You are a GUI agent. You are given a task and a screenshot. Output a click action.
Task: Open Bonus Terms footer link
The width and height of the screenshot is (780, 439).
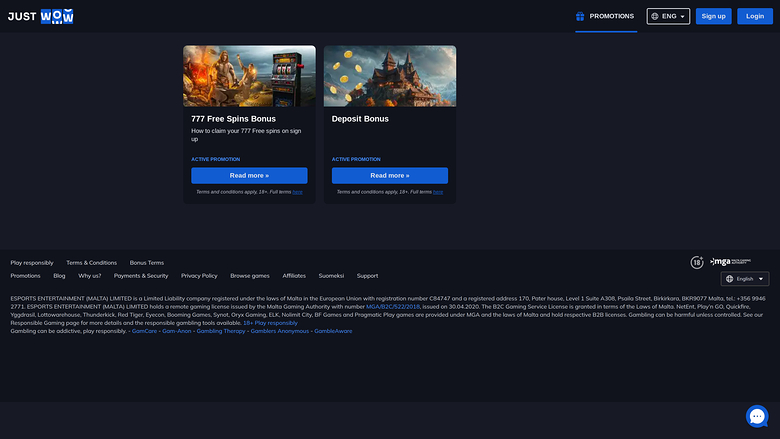point(147,263)
